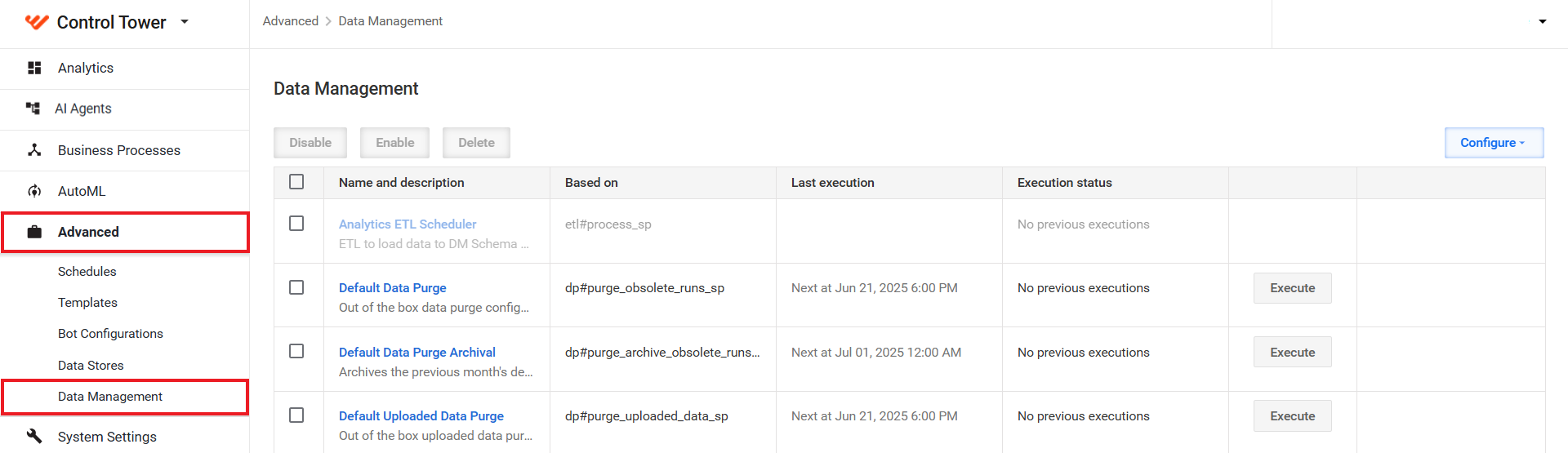The width and height of the screenshot is (1568, 453).
Task: Click the Advanced briefcase icon
Action: pos(34,232)
